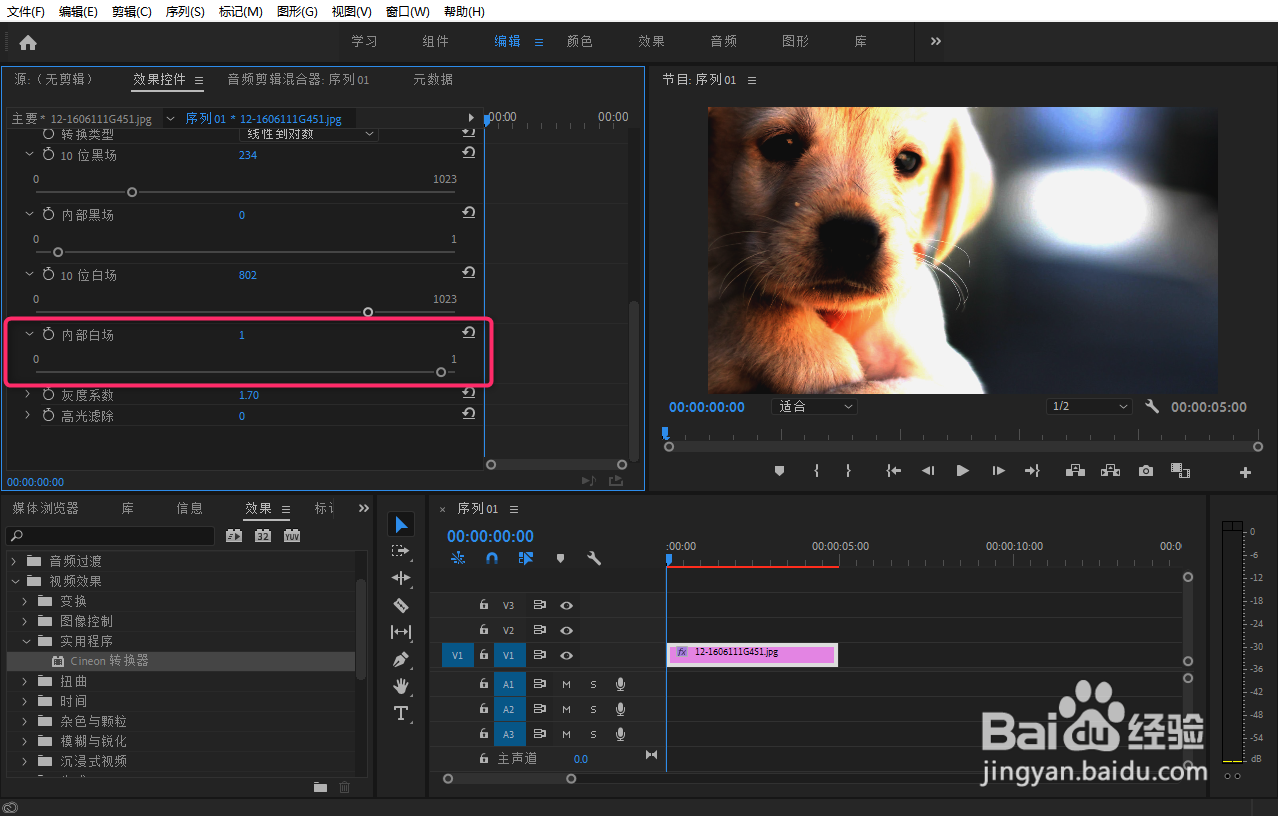Reset the 10 位黑场 parameter
The image size is (1278, 816).
coord(468,153)
